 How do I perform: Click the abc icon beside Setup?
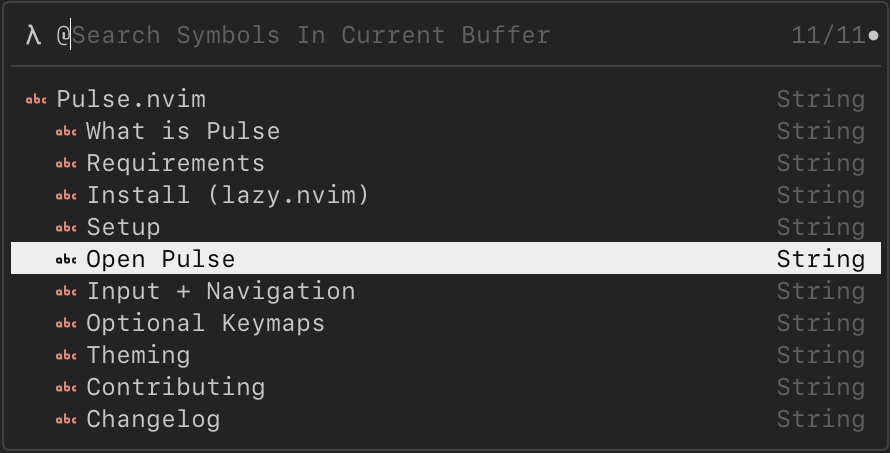coord(66,227)
